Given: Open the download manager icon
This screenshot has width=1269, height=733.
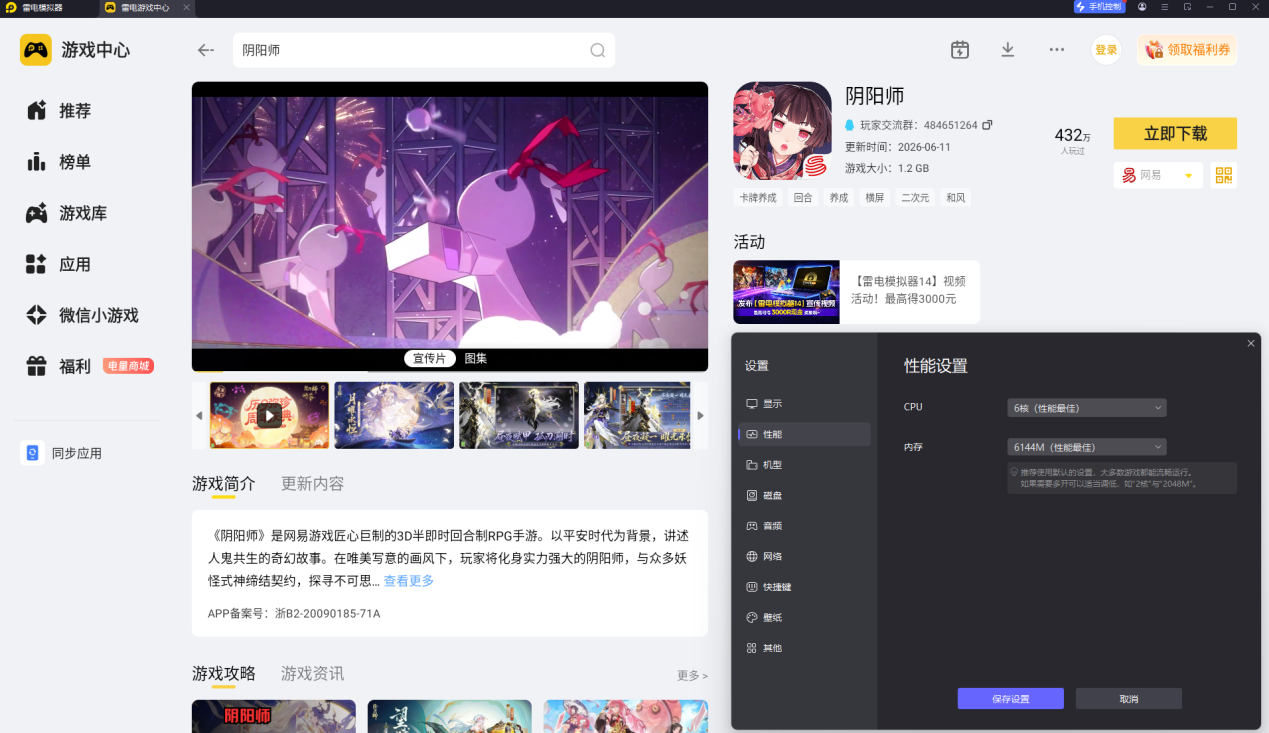Looking at the screenshot, I should (x=1008, y=50).
